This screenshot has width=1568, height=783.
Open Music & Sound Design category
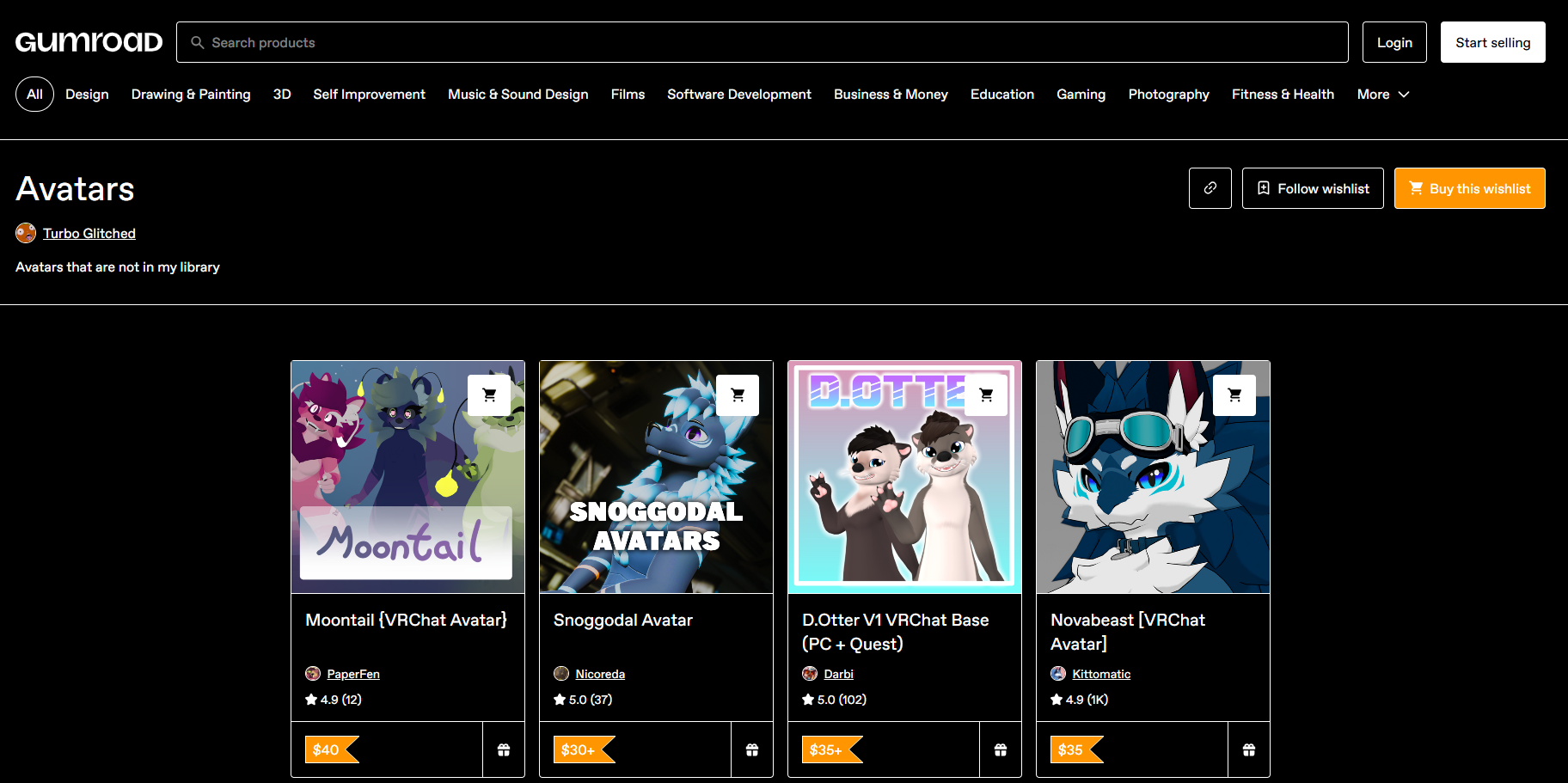(518, 95)
